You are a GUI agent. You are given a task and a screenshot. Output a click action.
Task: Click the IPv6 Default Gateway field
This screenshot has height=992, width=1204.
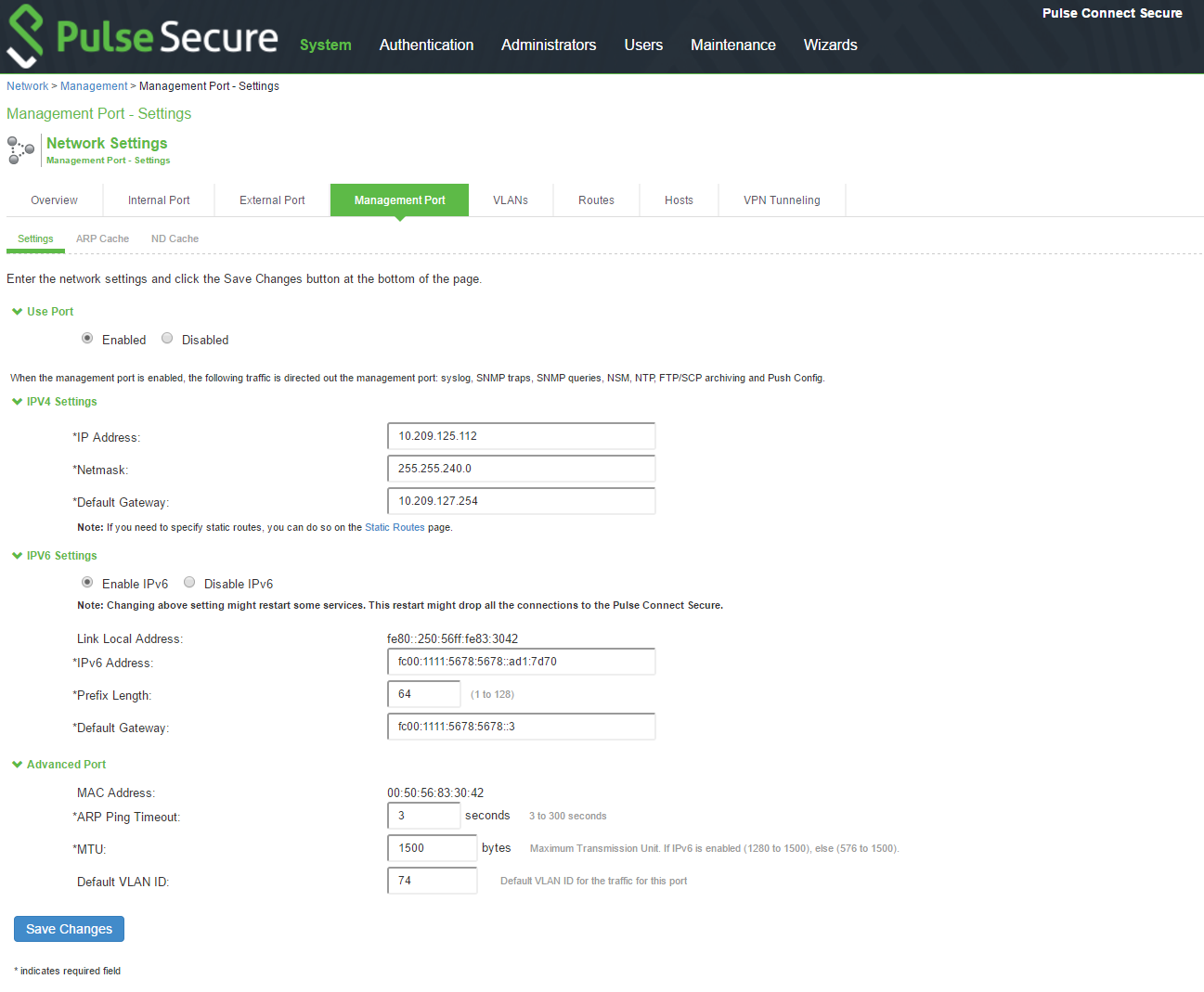click(x=521, y=727)
